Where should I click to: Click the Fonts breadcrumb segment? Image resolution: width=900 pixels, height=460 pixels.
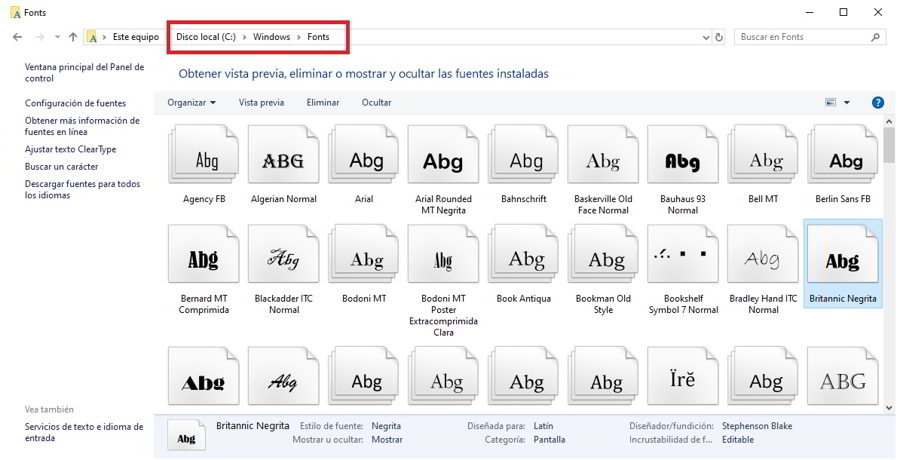[x=318, y=37]
